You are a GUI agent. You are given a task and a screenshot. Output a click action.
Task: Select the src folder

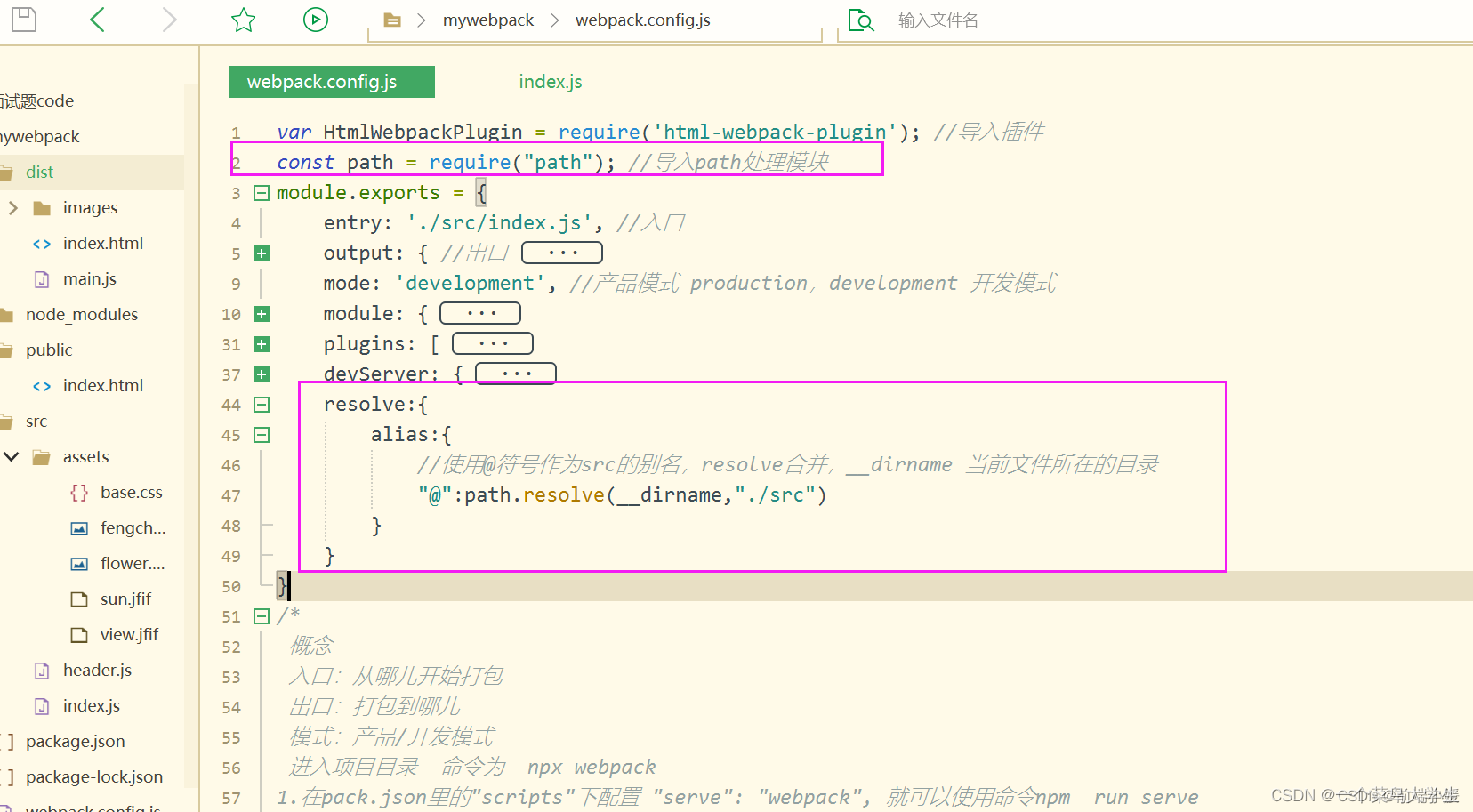click(36, 421)
